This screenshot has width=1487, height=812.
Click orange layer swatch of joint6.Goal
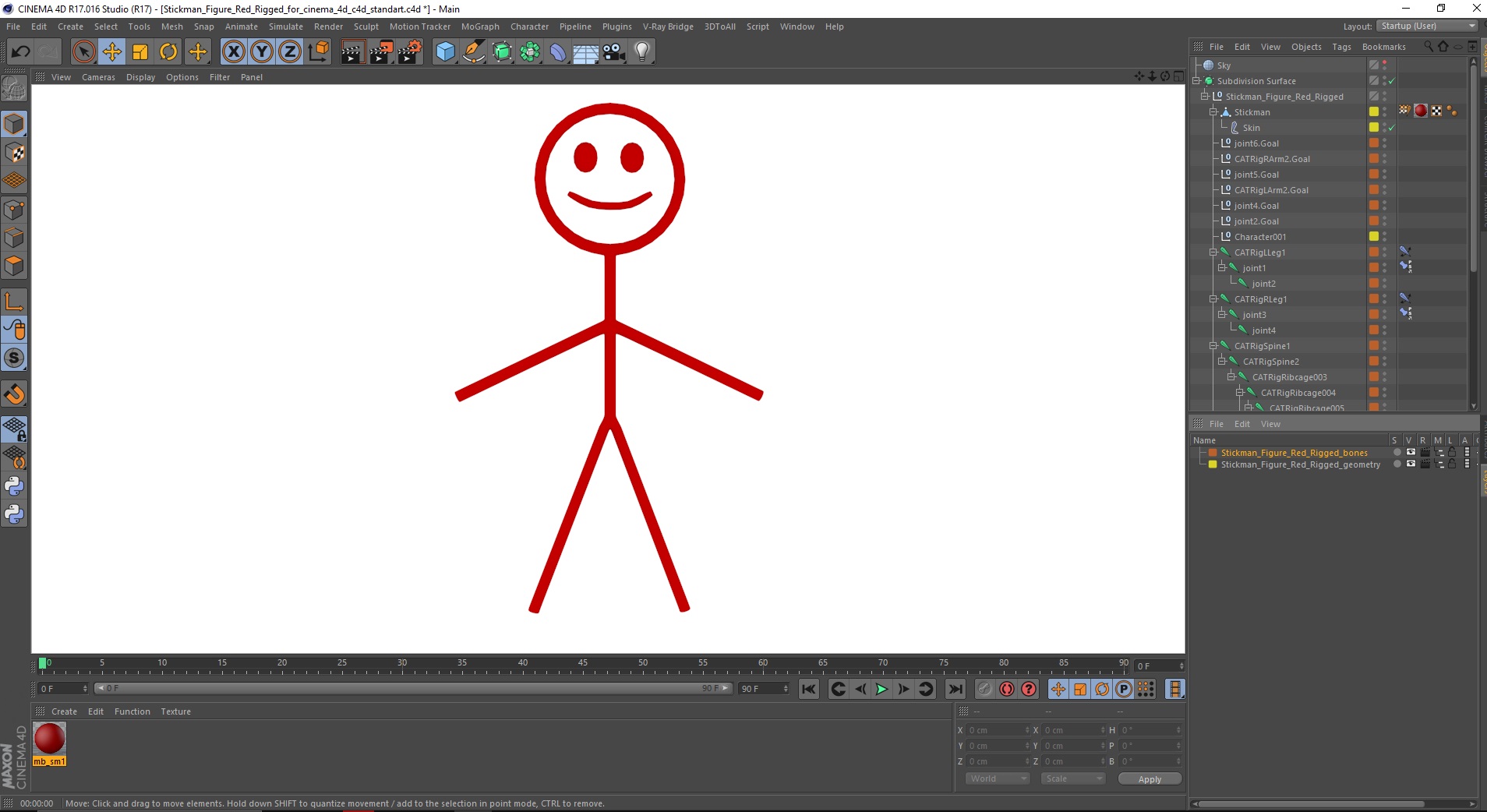pos(1374,143)
